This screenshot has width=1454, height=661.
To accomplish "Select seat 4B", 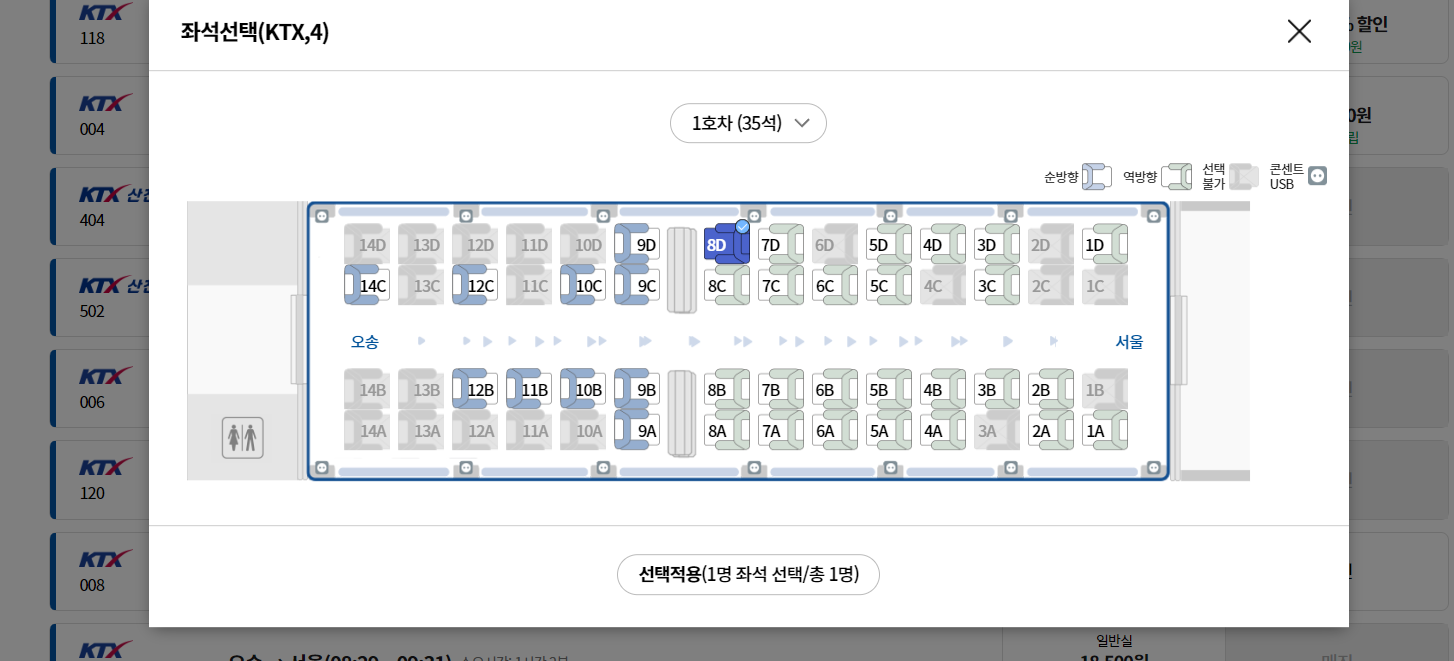I will click(x=943, y=390).
